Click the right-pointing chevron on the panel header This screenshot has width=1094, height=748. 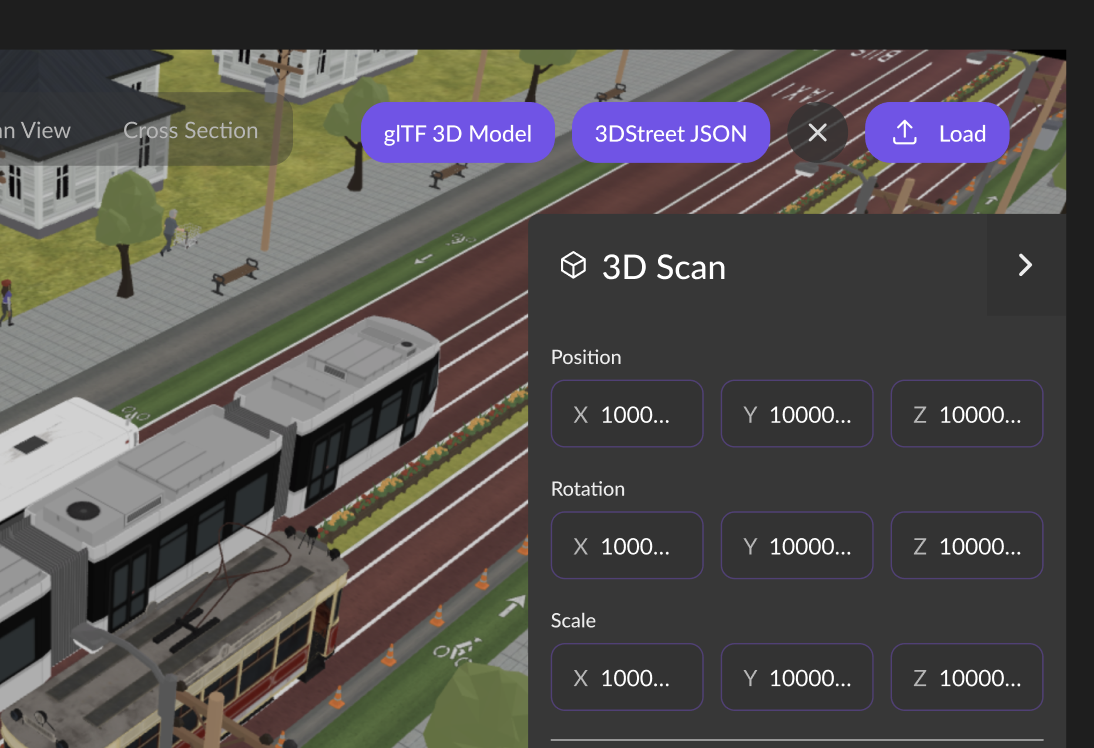point(1025,265)
